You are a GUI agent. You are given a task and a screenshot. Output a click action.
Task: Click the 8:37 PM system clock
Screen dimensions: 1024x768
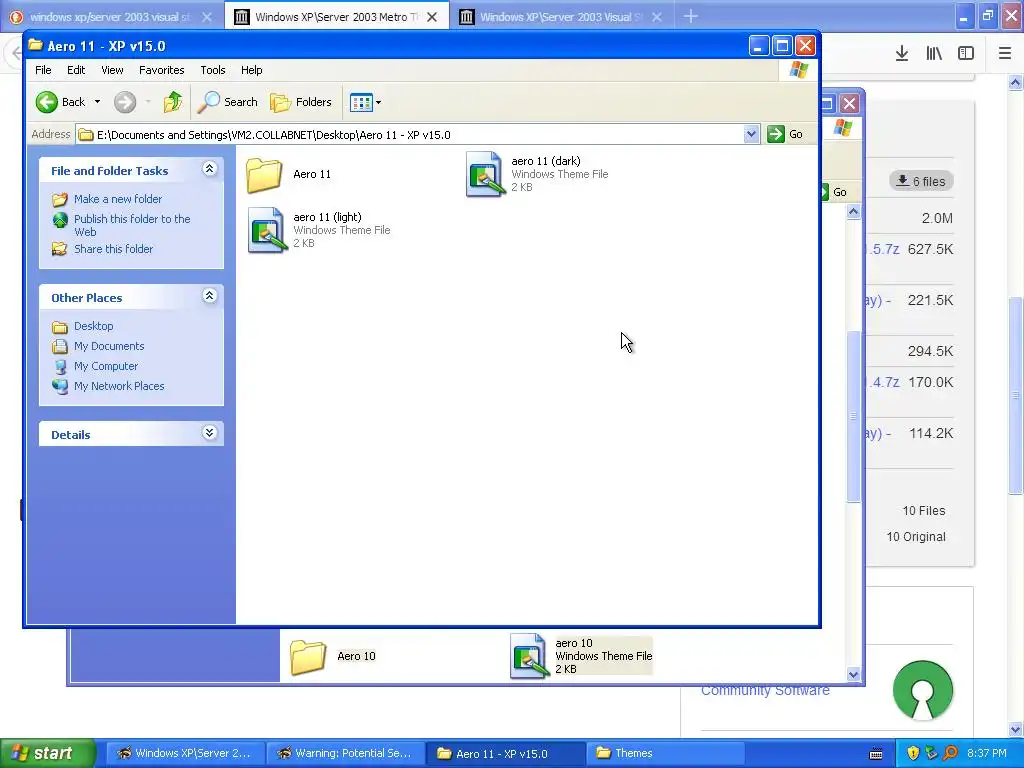point(987,753)
